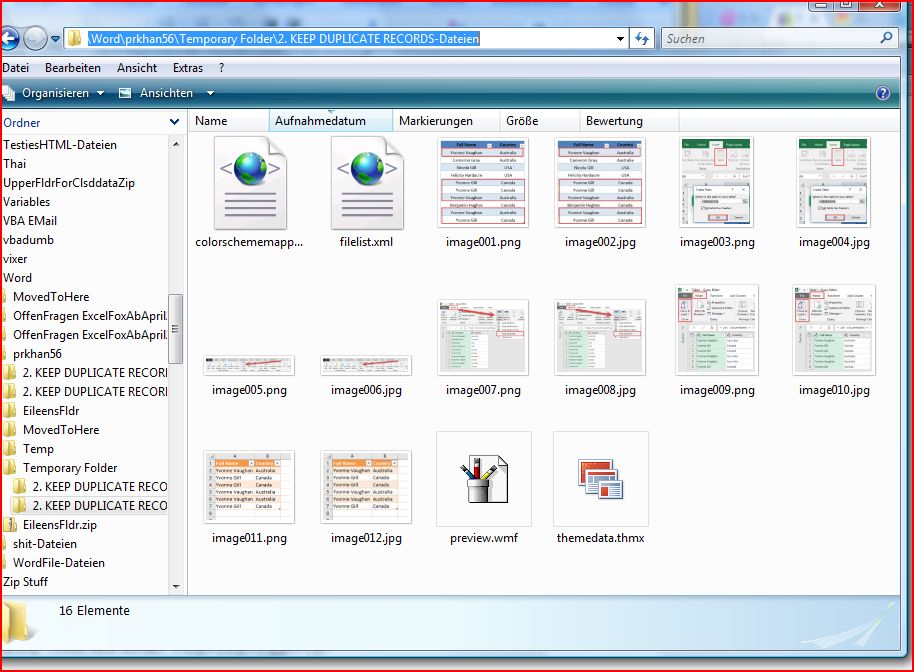Select the image001.png thumbnail

pos(483,182)
